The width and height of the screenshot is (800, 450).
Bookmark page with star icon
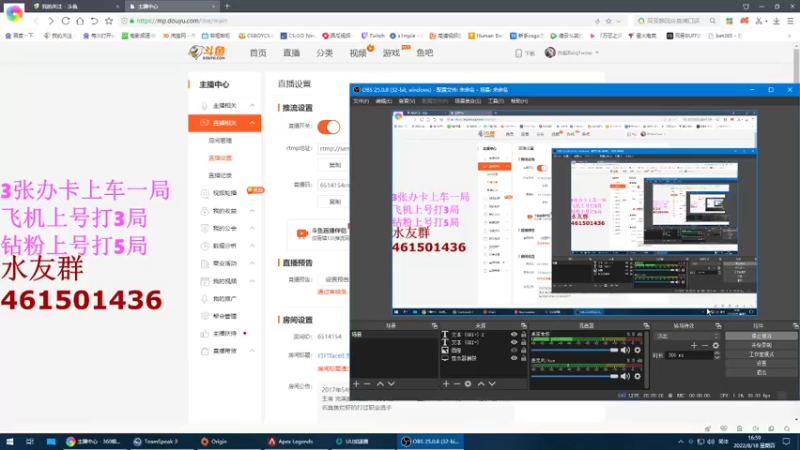pyautogui.click(x=109, y=21)
